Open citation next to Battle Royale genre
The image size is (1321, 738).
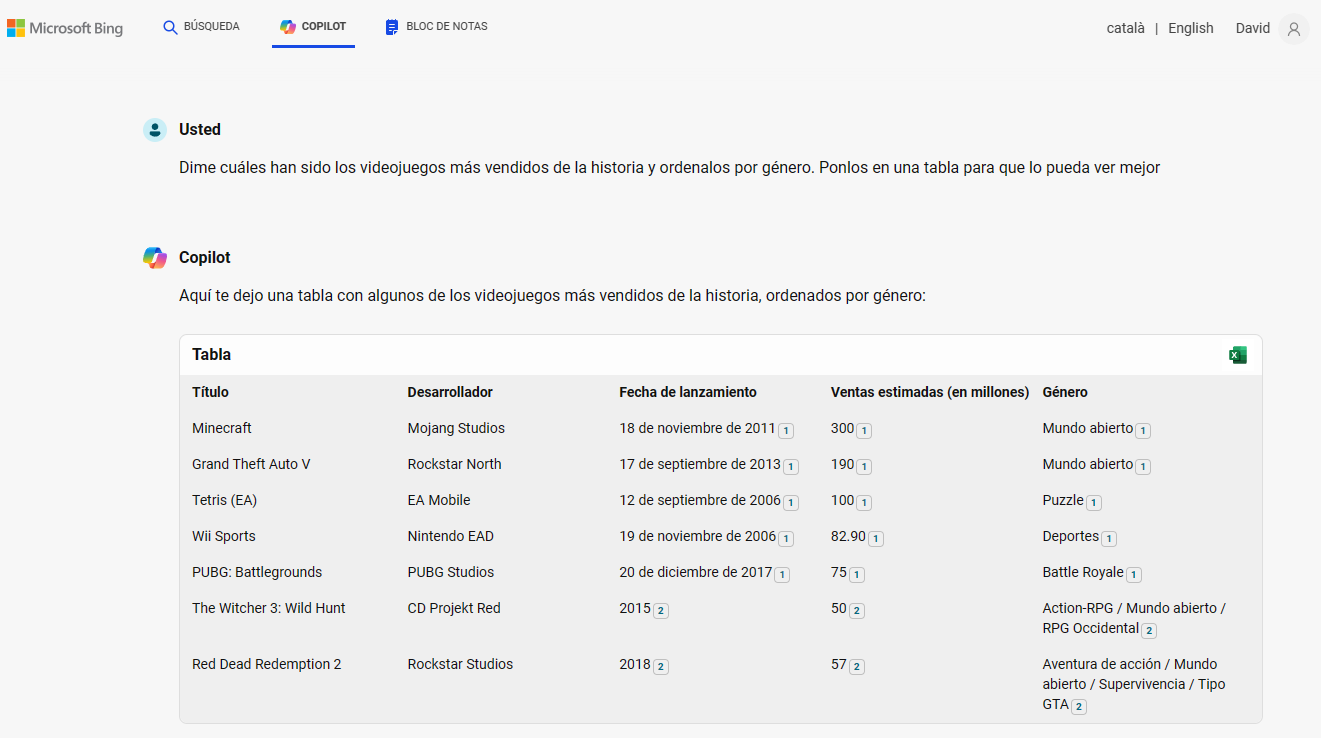pyautogui.click(x=1134, y=574)
